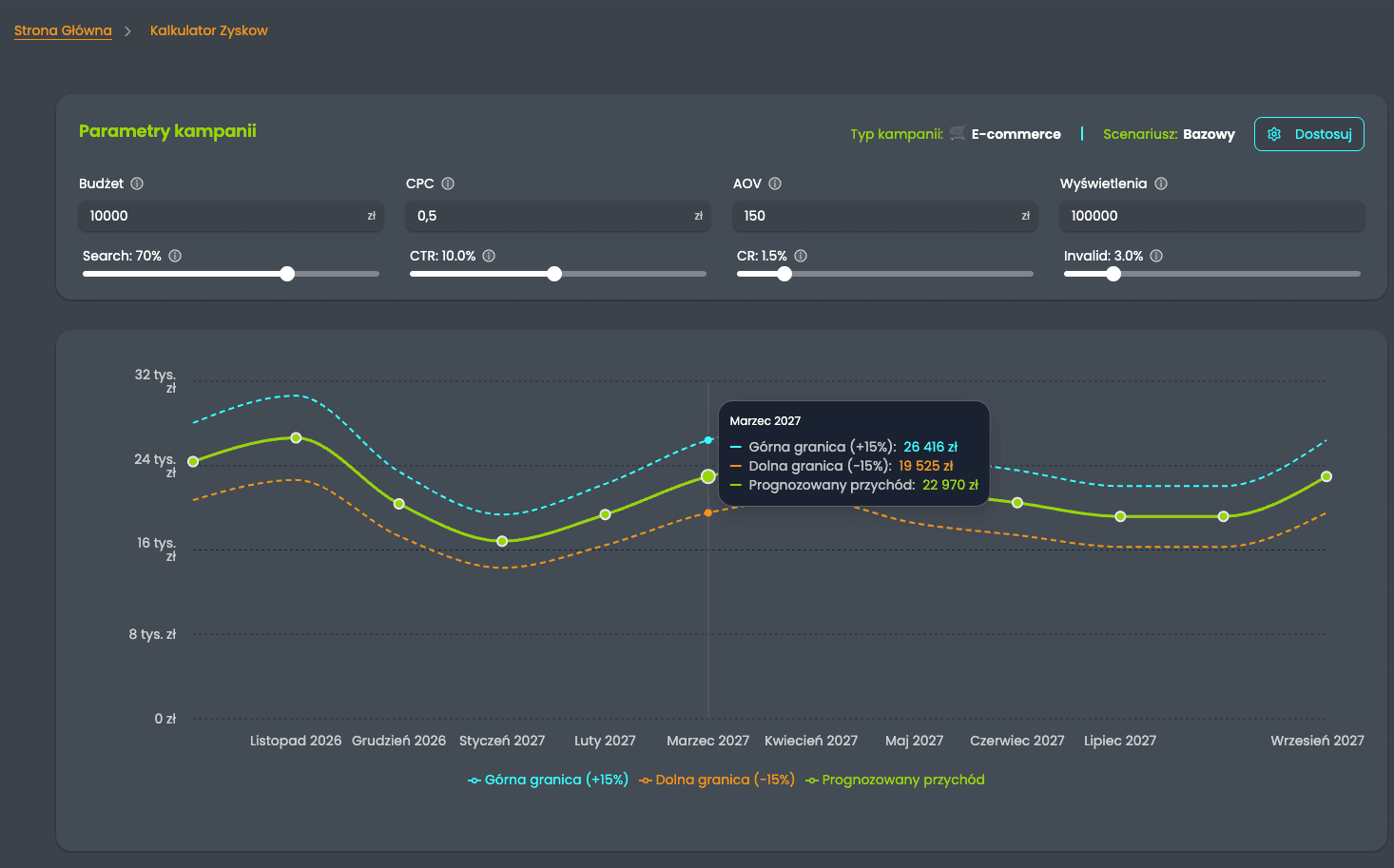Screen dimensions: 1394x868
Task: Click the Styczeń 2027 point on green line
Action: click(x=502, y=541)
